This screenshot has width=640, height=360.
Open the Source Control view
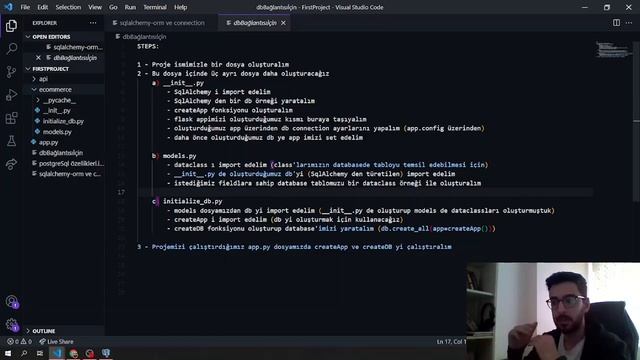click(11, 72)
